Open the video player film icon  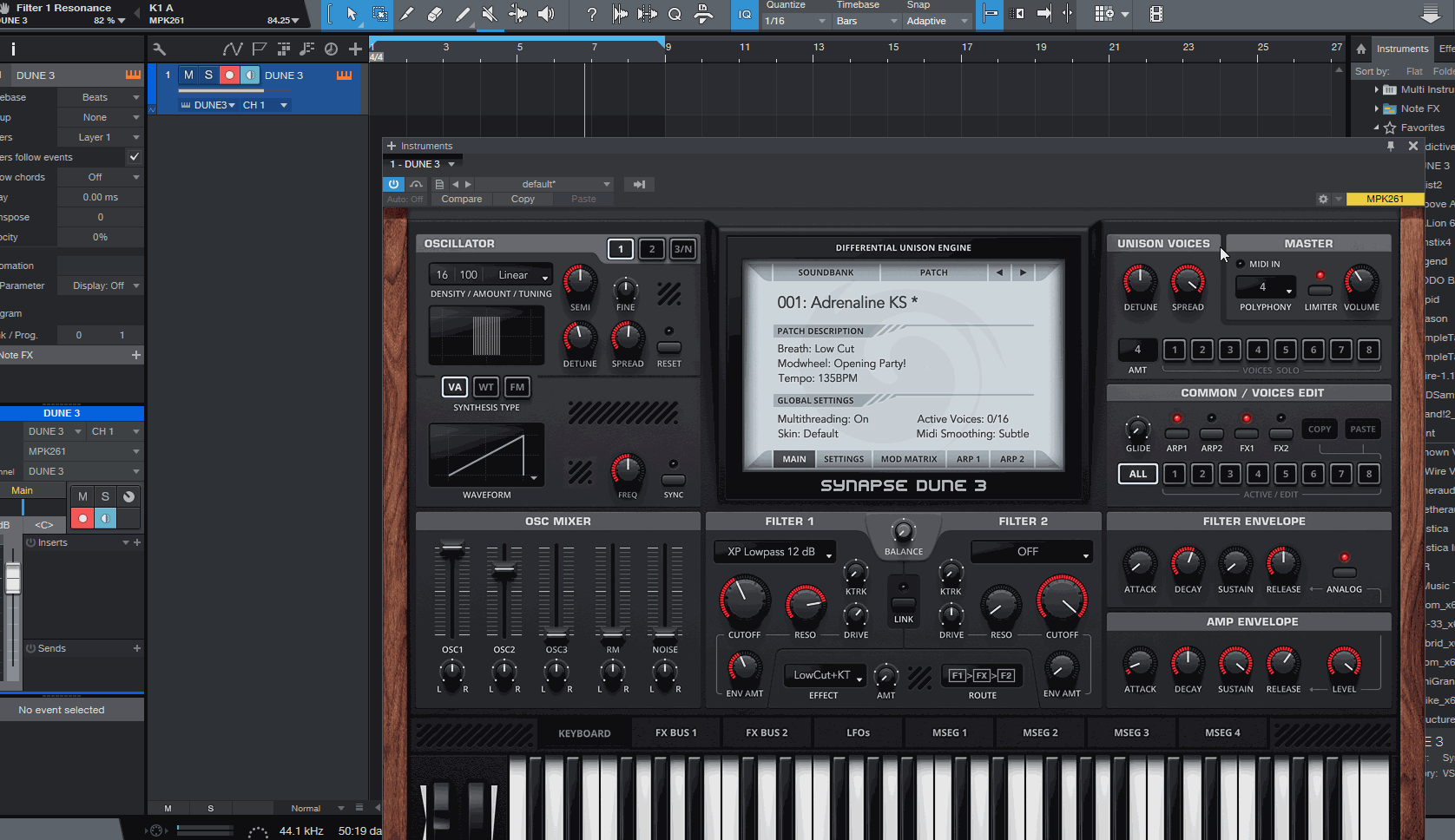tap(1155, 14)
